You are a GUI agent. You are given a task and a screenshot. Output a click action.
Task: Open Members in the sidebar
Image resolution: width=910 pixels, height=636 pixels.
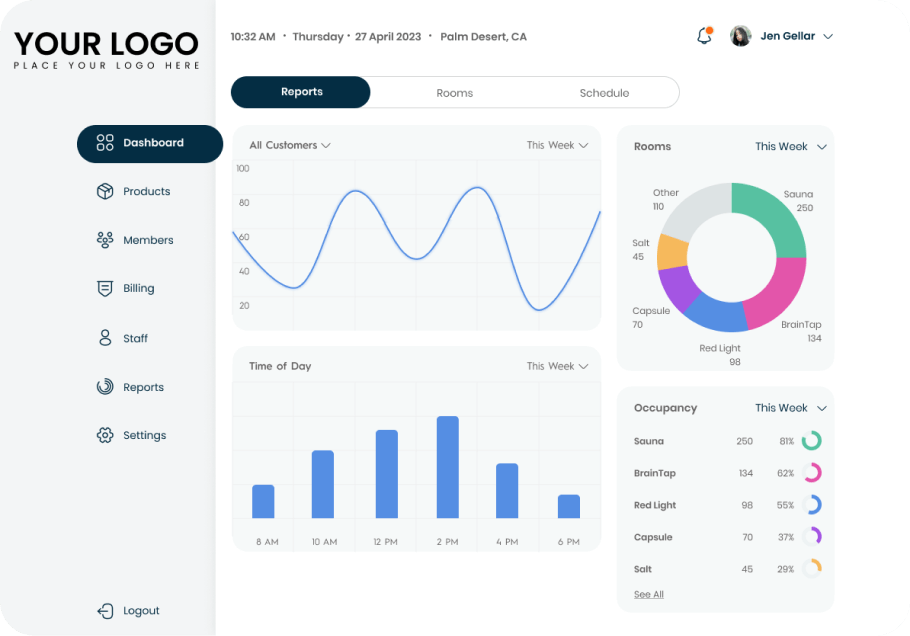(135, 240)
